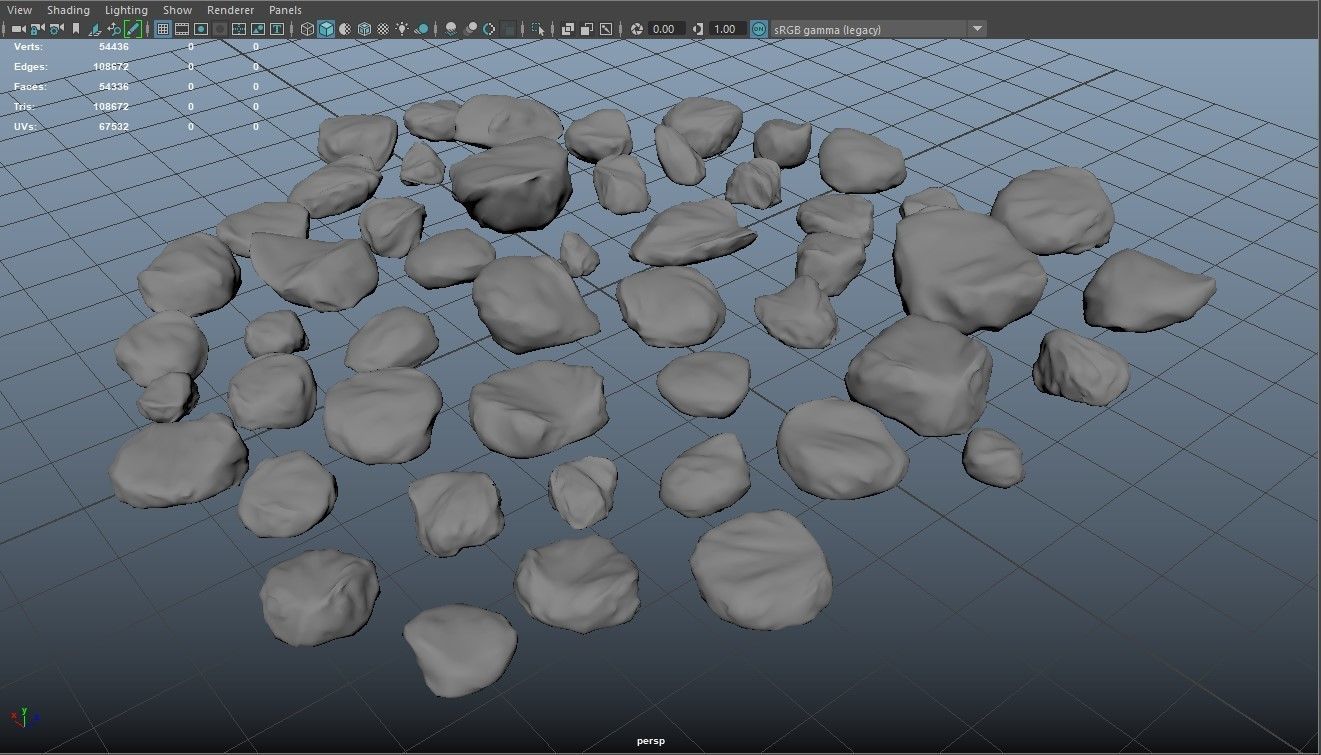Click the Tris label in HUD

coord(25,107)
